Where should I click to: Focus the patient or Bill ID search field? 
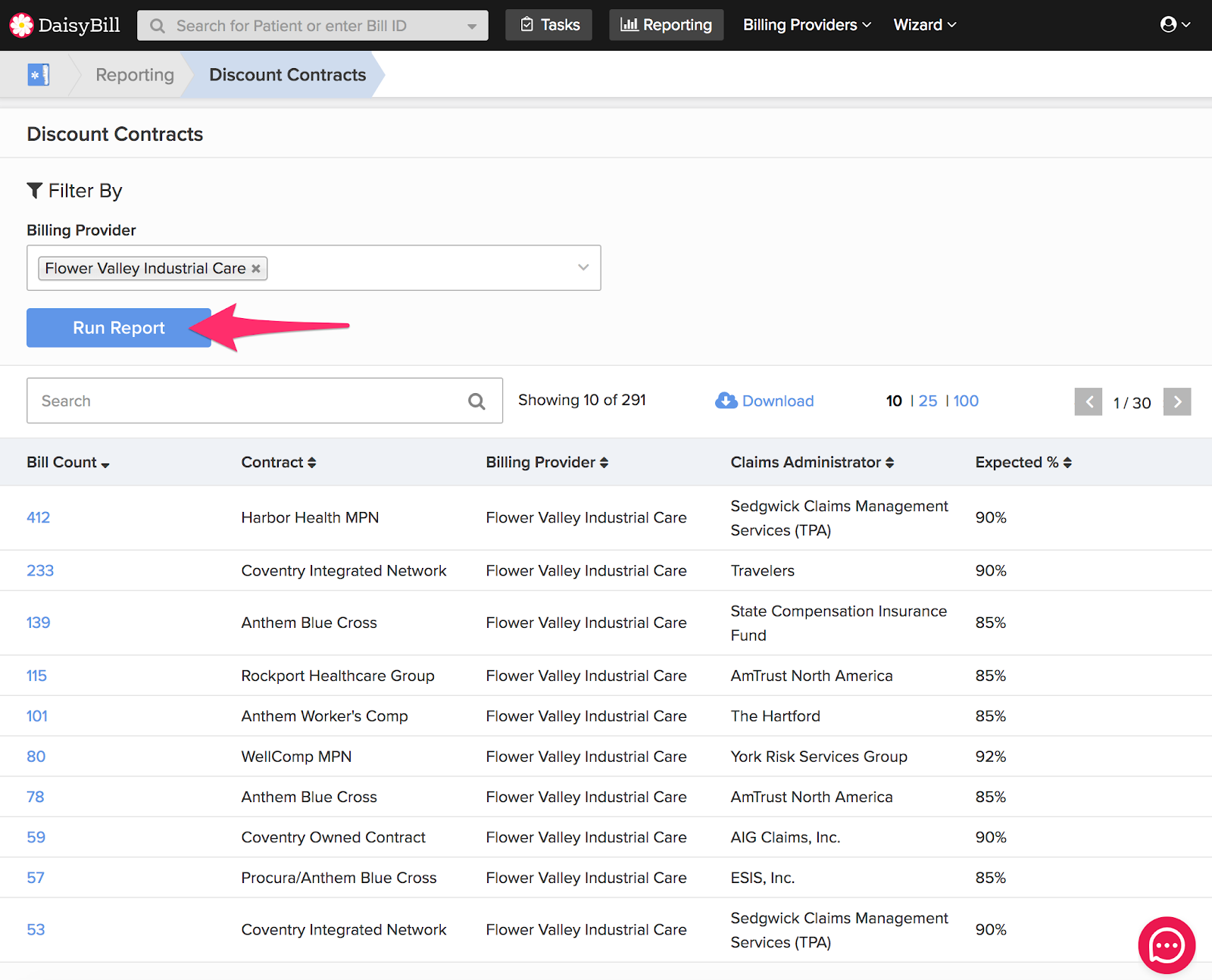coord(313,26)
